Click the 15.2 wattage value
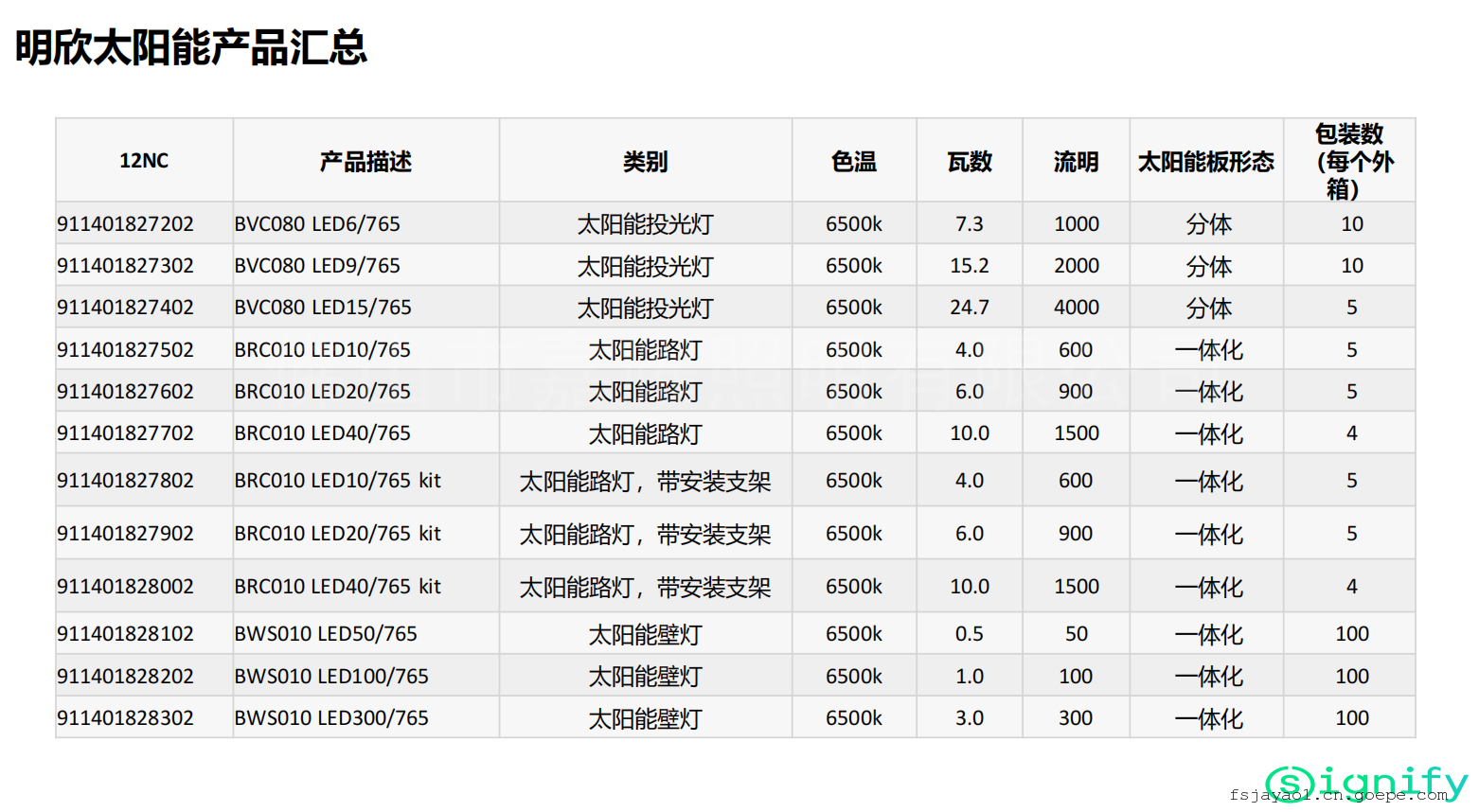The image size is (1479, 812). pyautogui.click(x=970, y=266)
